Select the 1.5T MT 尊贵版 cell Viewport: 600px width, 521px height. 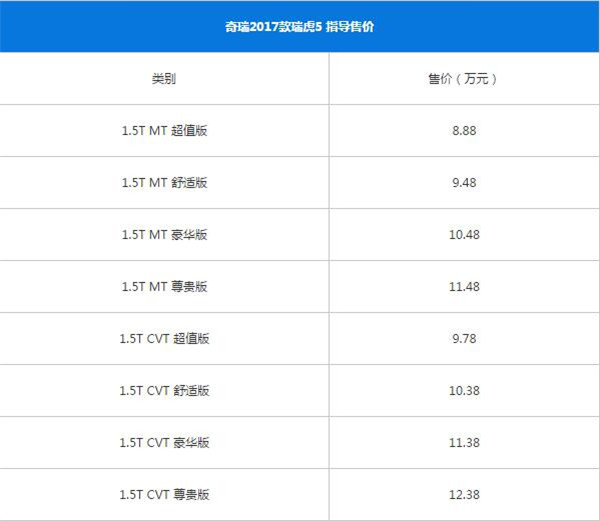coord(165,287)
